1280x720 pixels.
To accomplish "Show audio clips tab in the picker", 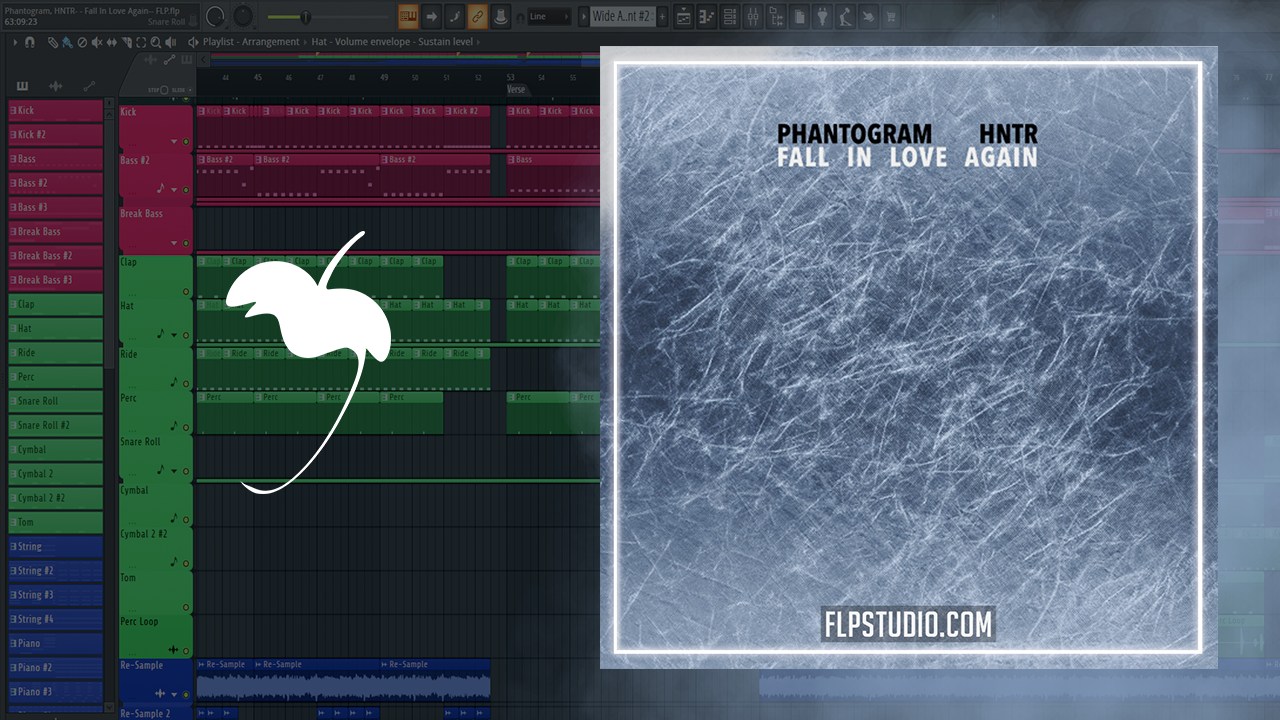I will pyautogui.click(x=56, y=87).
